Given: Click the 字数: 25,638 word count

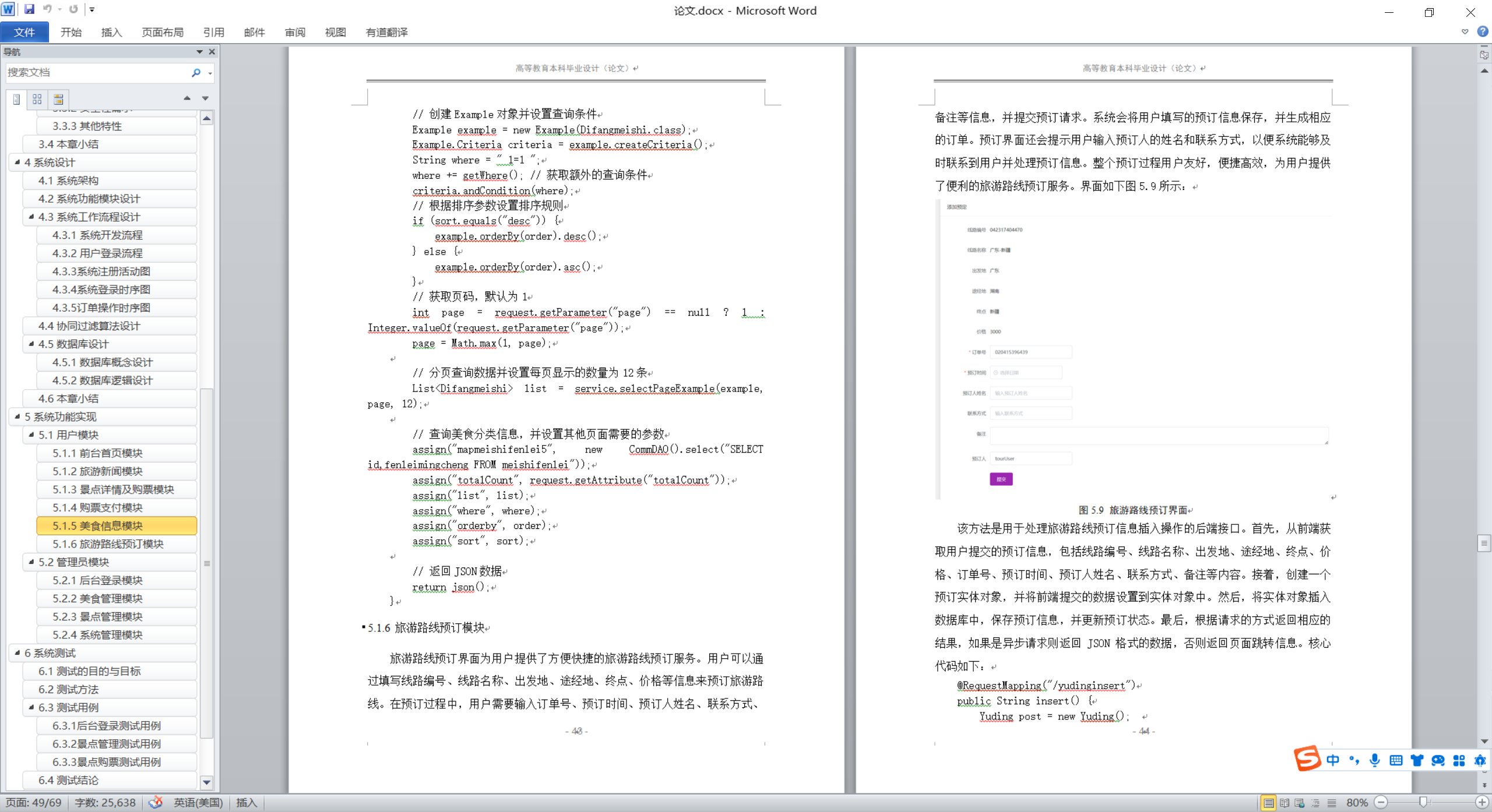Looking at the screenshot, I should 105,803.
